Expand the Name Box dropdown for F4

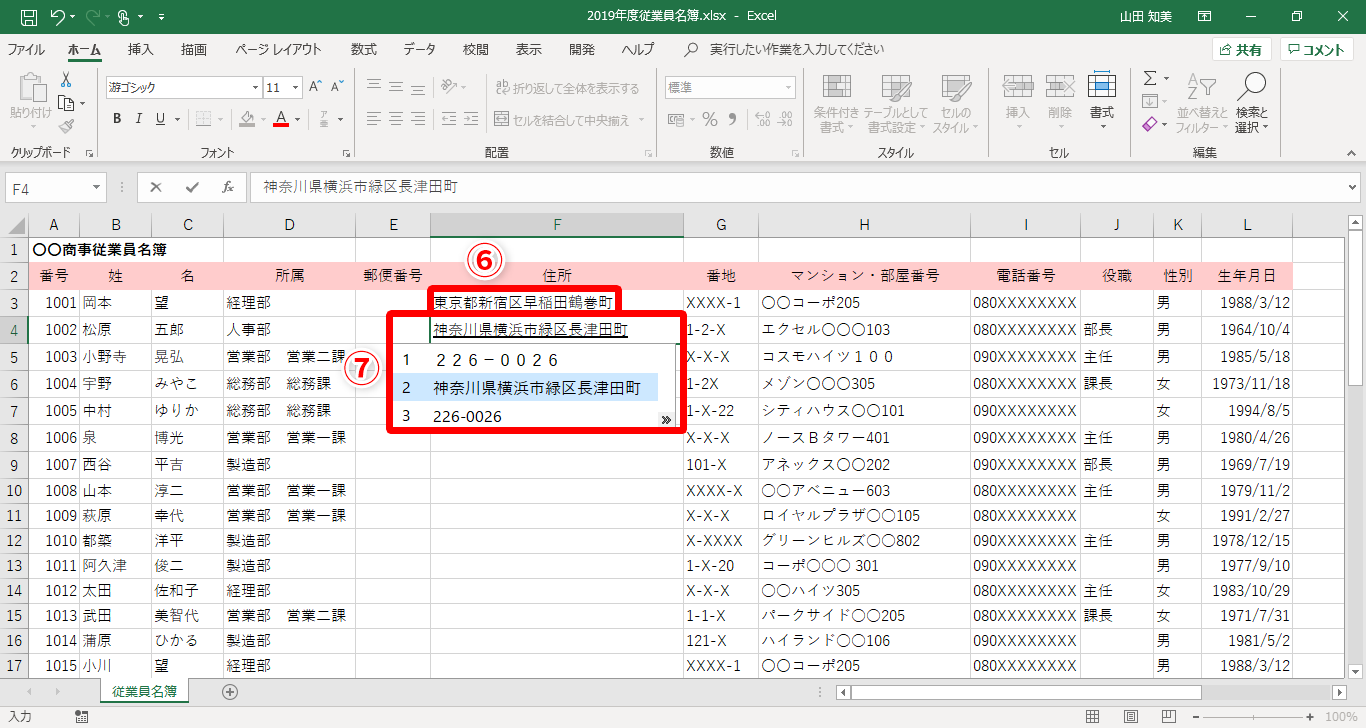pos(97,187)
